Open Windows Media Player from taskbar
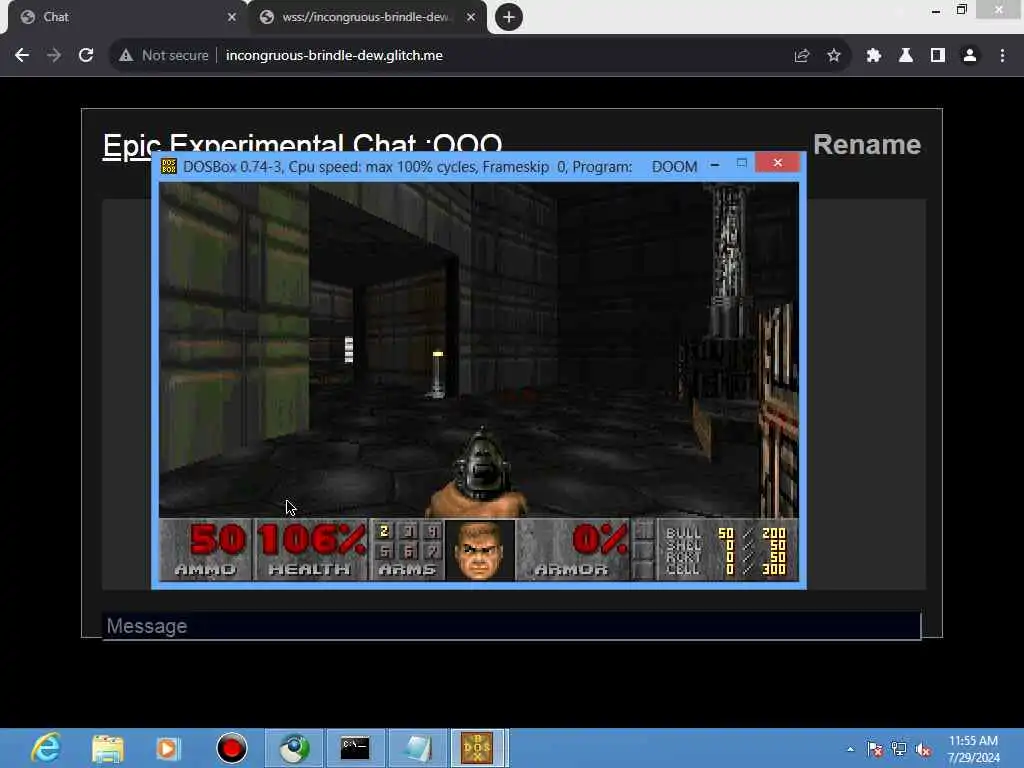Viewport: 1024px width, 768px height. [168, 748]
